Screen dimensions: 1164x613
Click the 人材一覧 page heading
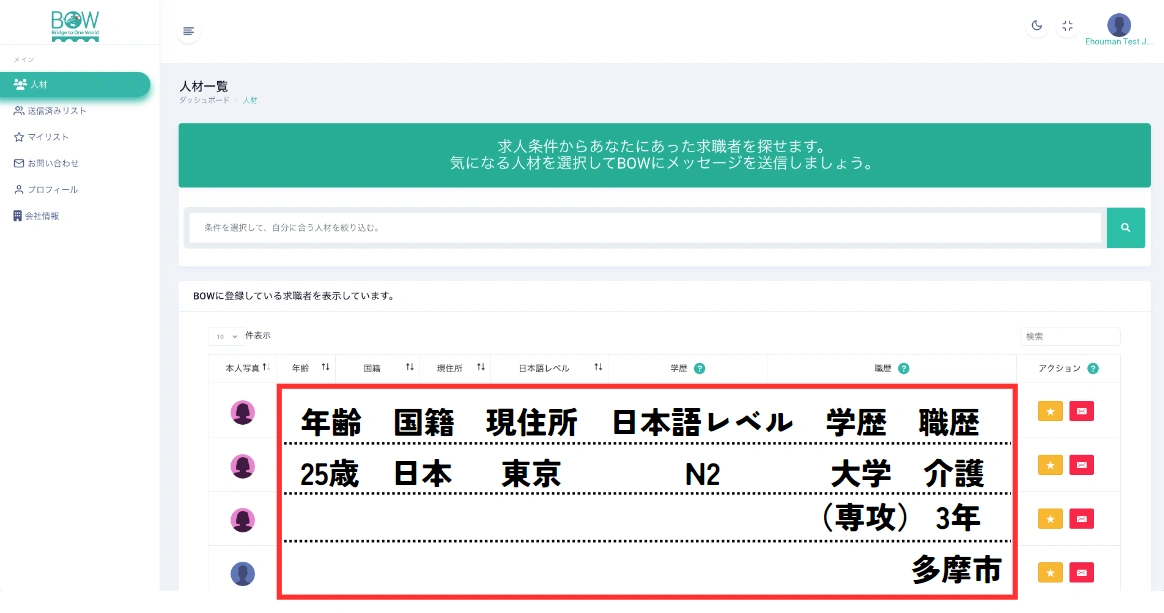click(203, 87)
